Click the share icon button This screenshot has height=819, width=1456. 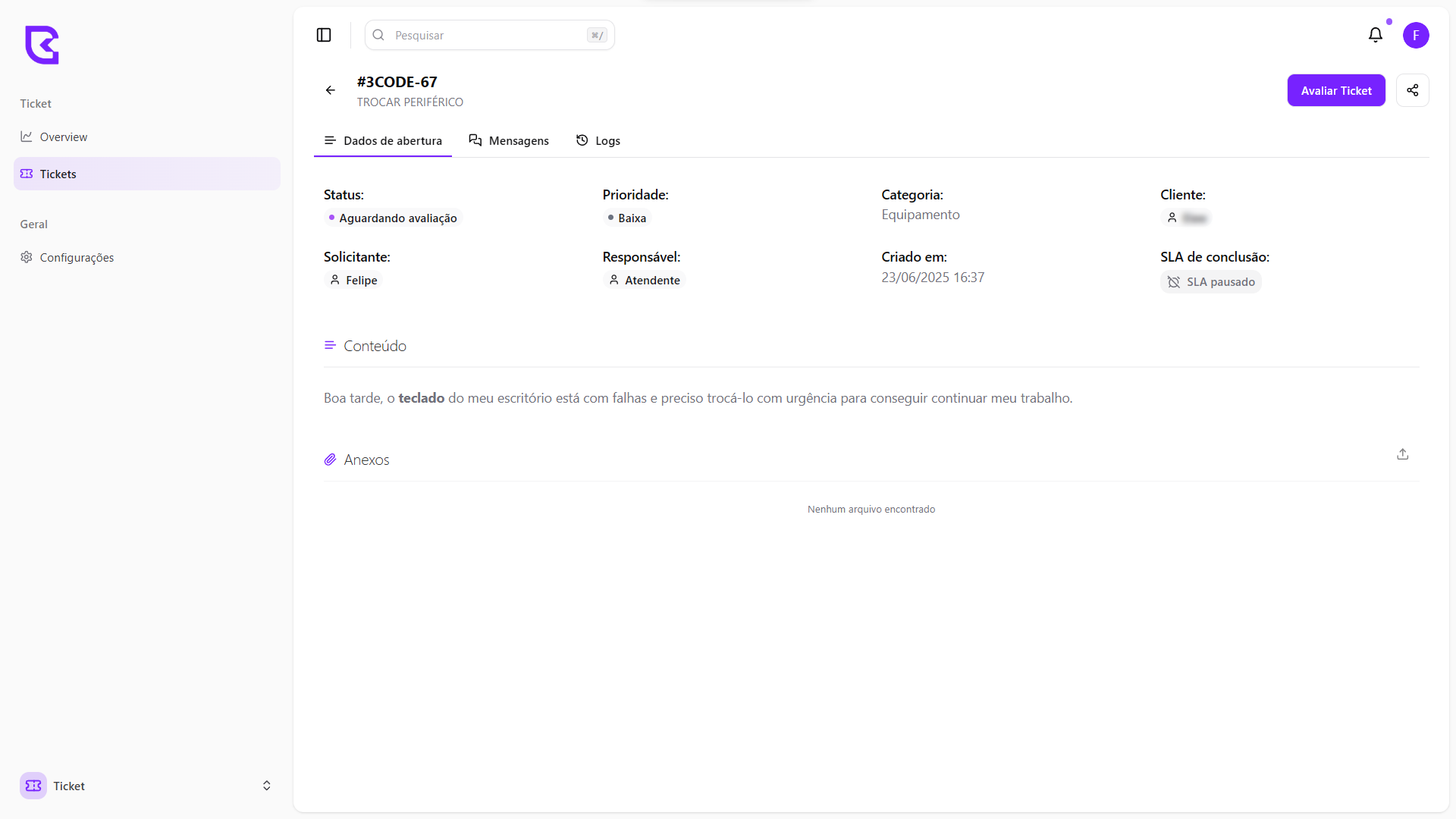1412,90
